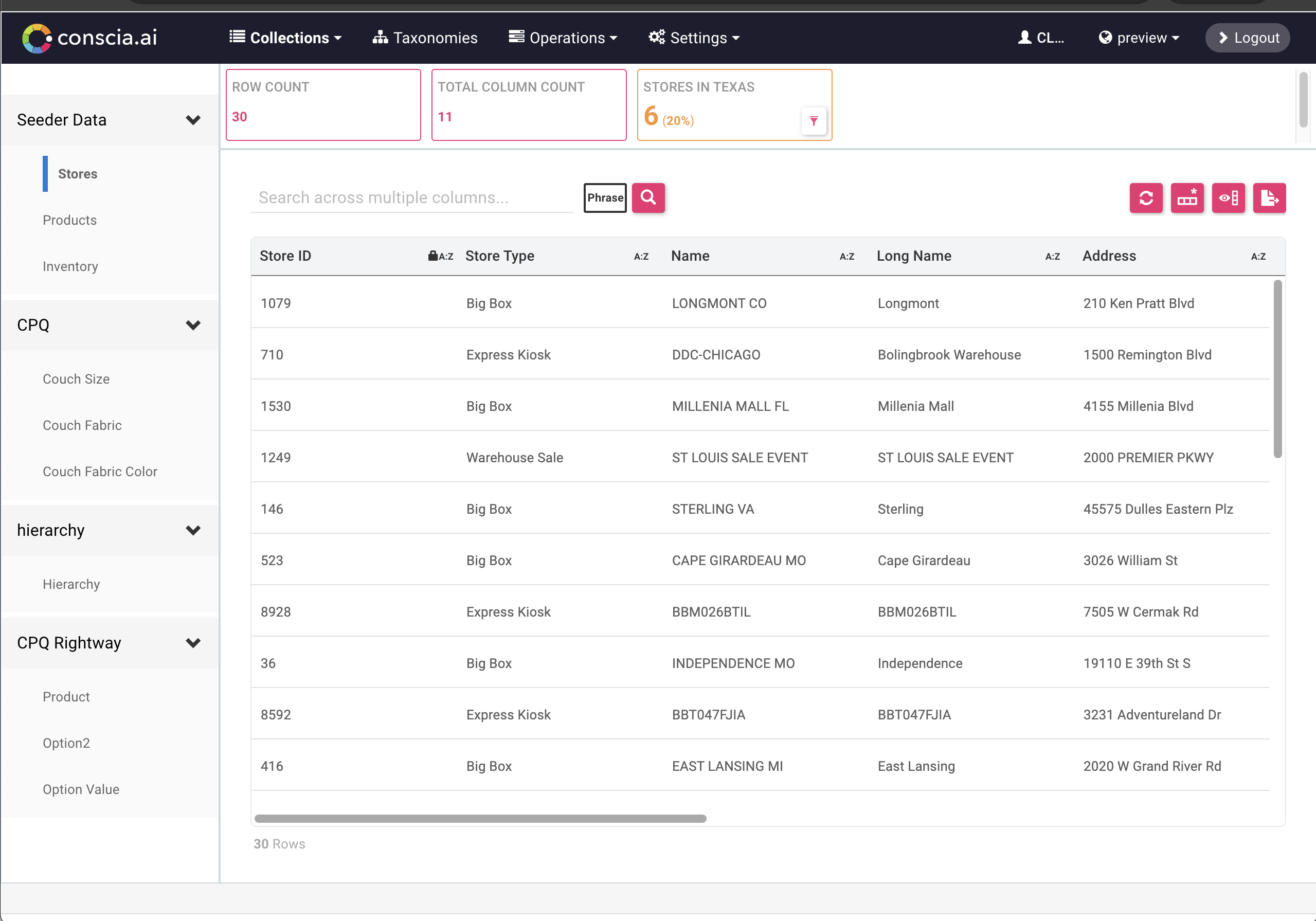This screenshot has width=1316, height=921.
Task: Toggle the Phrase search mode
Action: click(605, 198)
